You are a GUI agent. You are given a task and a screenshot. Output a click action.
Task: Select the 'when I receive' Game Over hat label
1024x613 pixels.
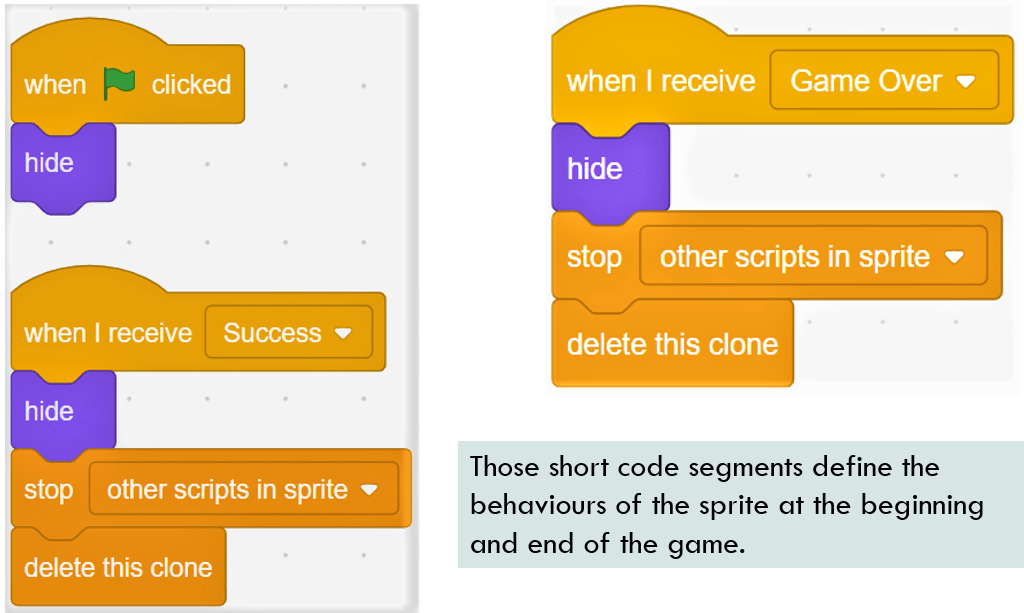pyautogui.click(x=661, y=81)
